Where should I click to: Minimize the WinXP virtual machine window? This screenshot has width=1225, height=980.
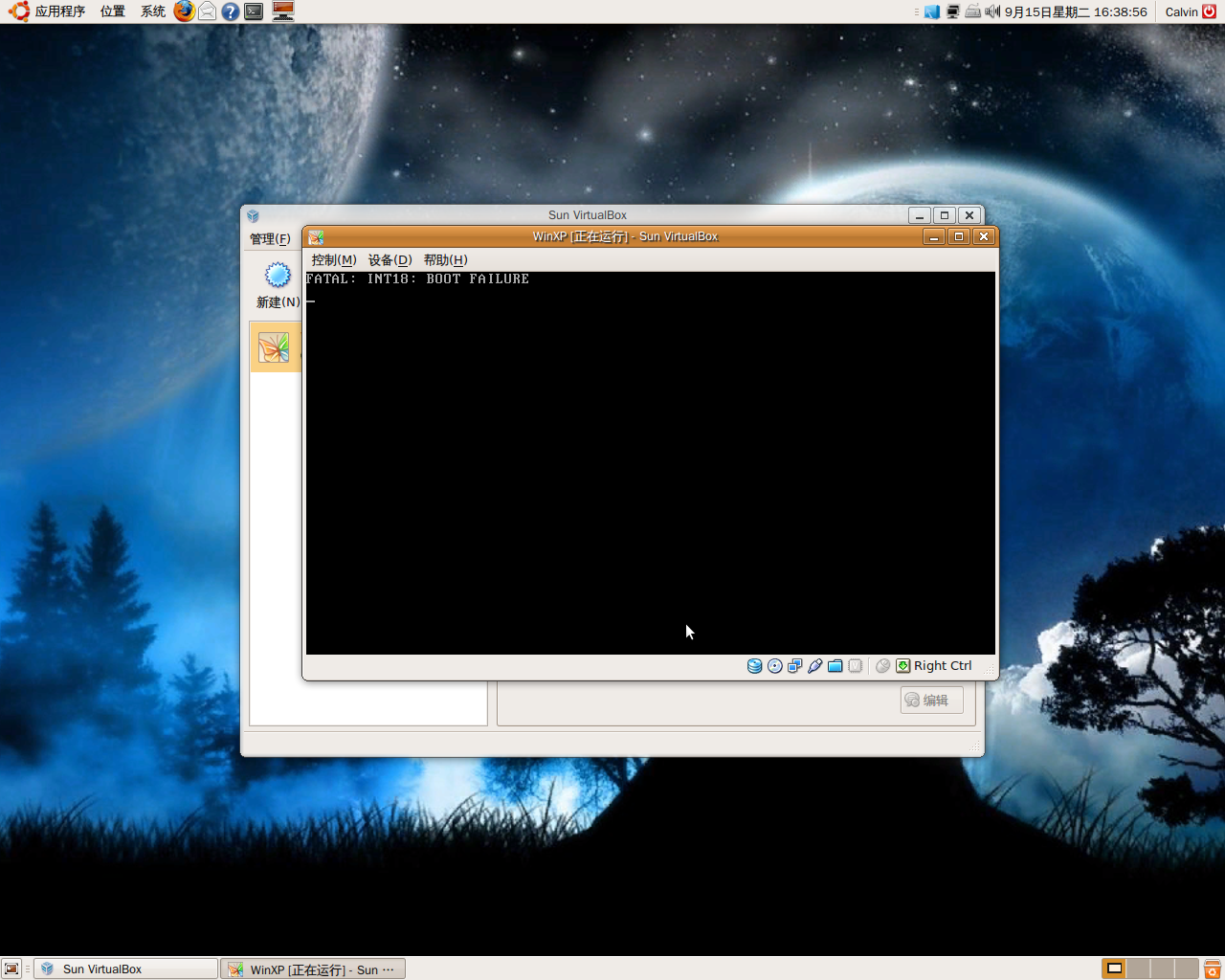tap(934, 237)
